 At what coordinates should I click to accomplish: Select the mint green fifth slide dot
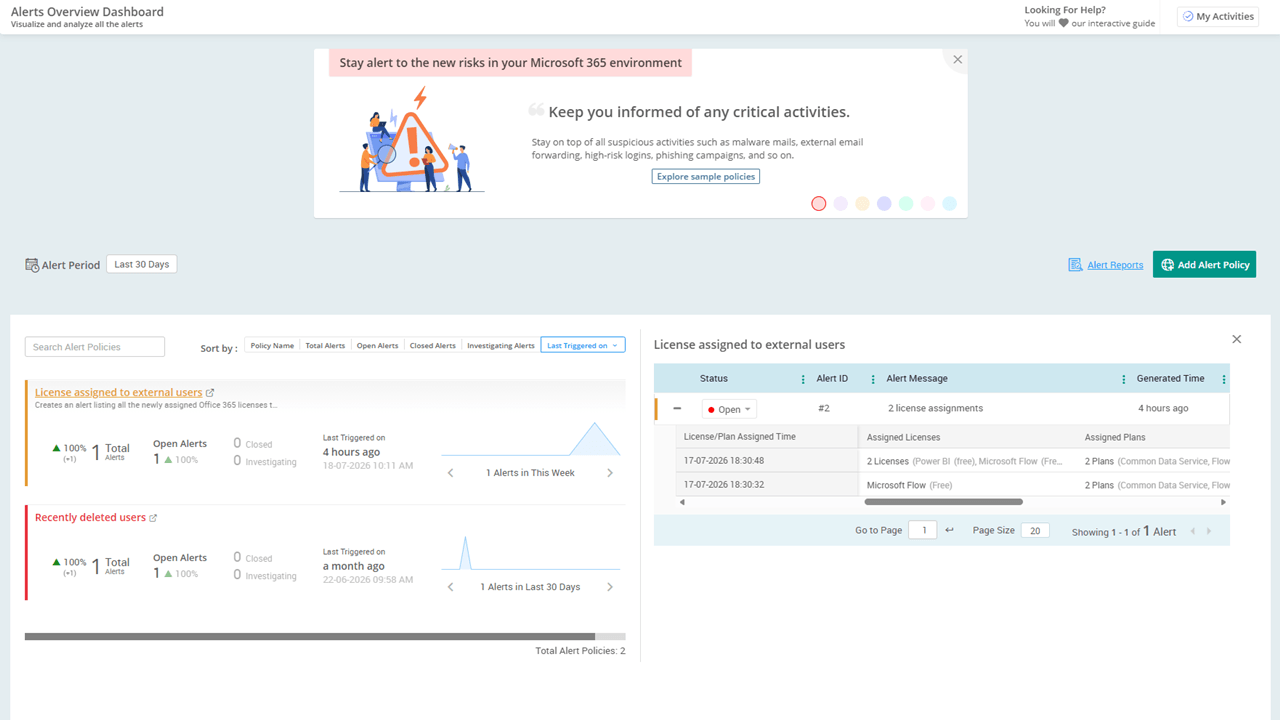906,204
